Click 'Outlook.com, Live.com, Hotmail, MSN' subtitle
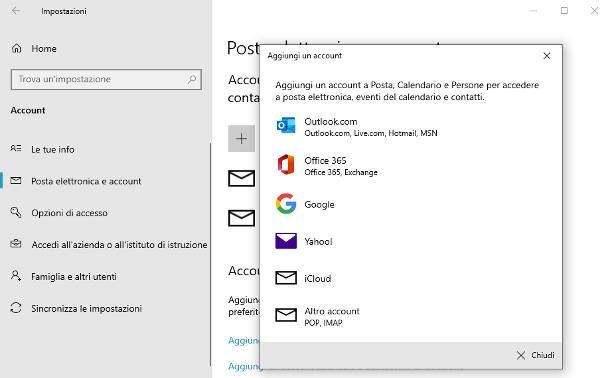This screenshot has width=610, height=378. click(x=371, y=133)
